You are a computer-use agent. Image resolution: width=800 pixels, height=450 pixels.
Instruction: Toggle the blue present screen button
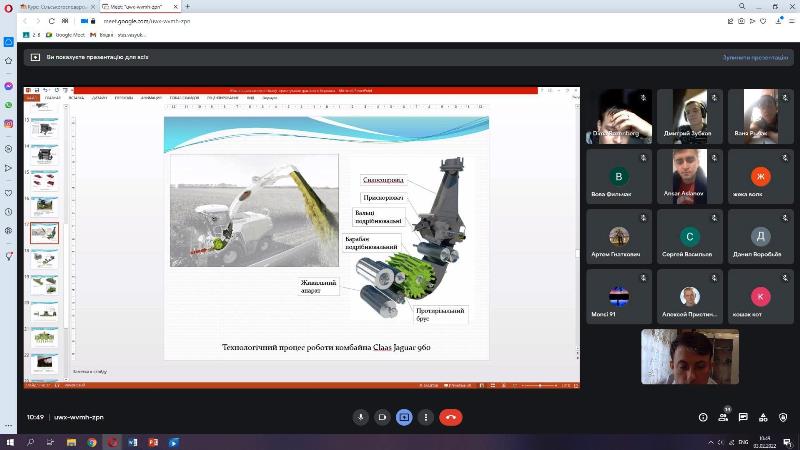point(404,417)
